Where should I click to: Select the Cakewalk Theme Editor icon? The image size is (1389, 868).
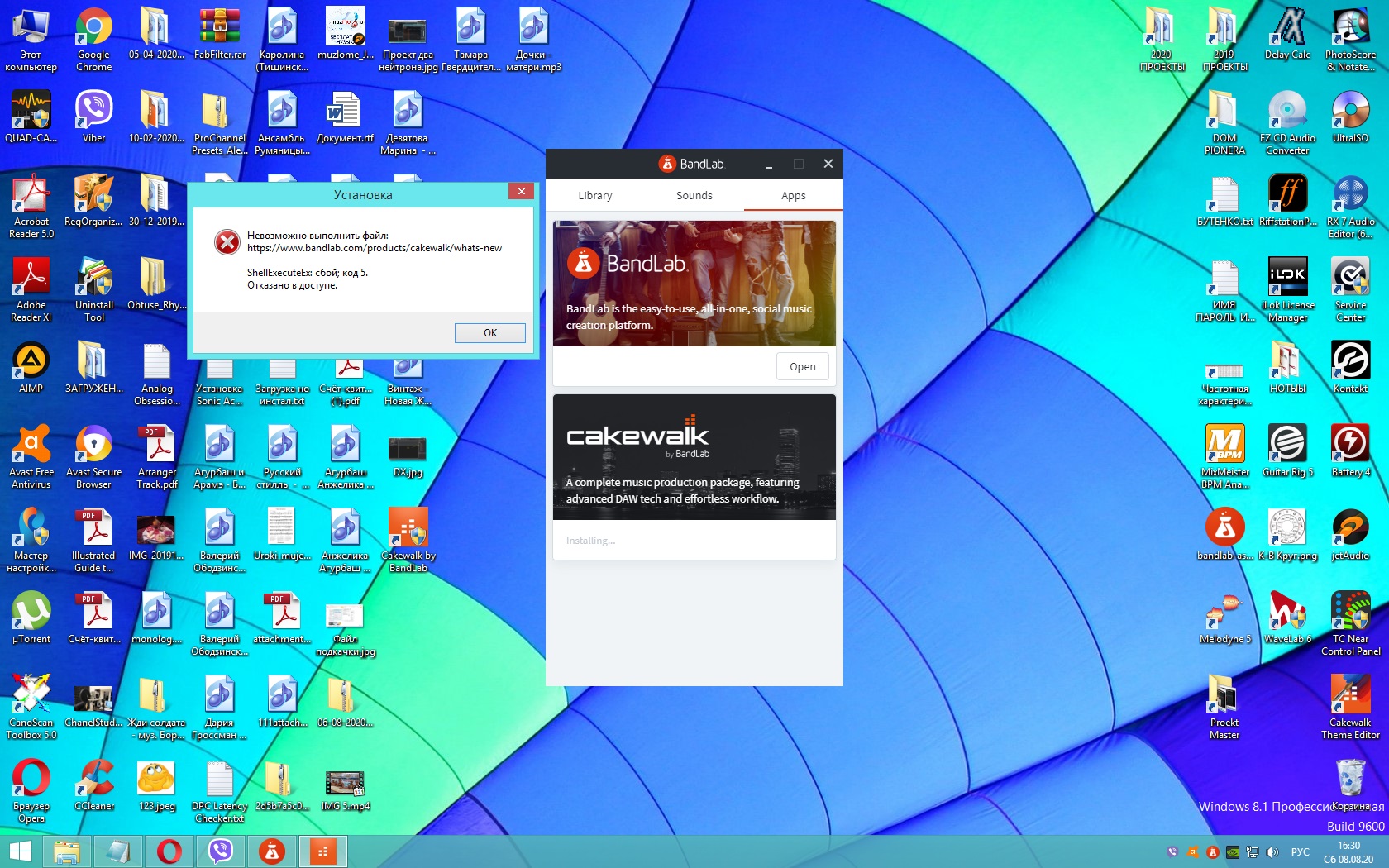point(1351,707)
